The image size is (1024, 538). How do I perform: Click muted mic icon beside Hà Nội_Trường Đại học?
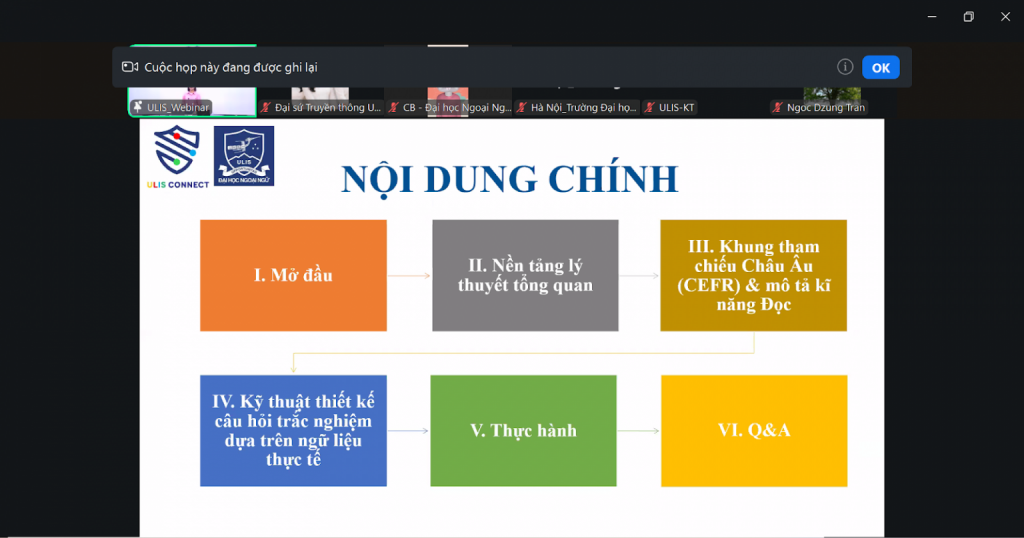(x=522, y=107)
